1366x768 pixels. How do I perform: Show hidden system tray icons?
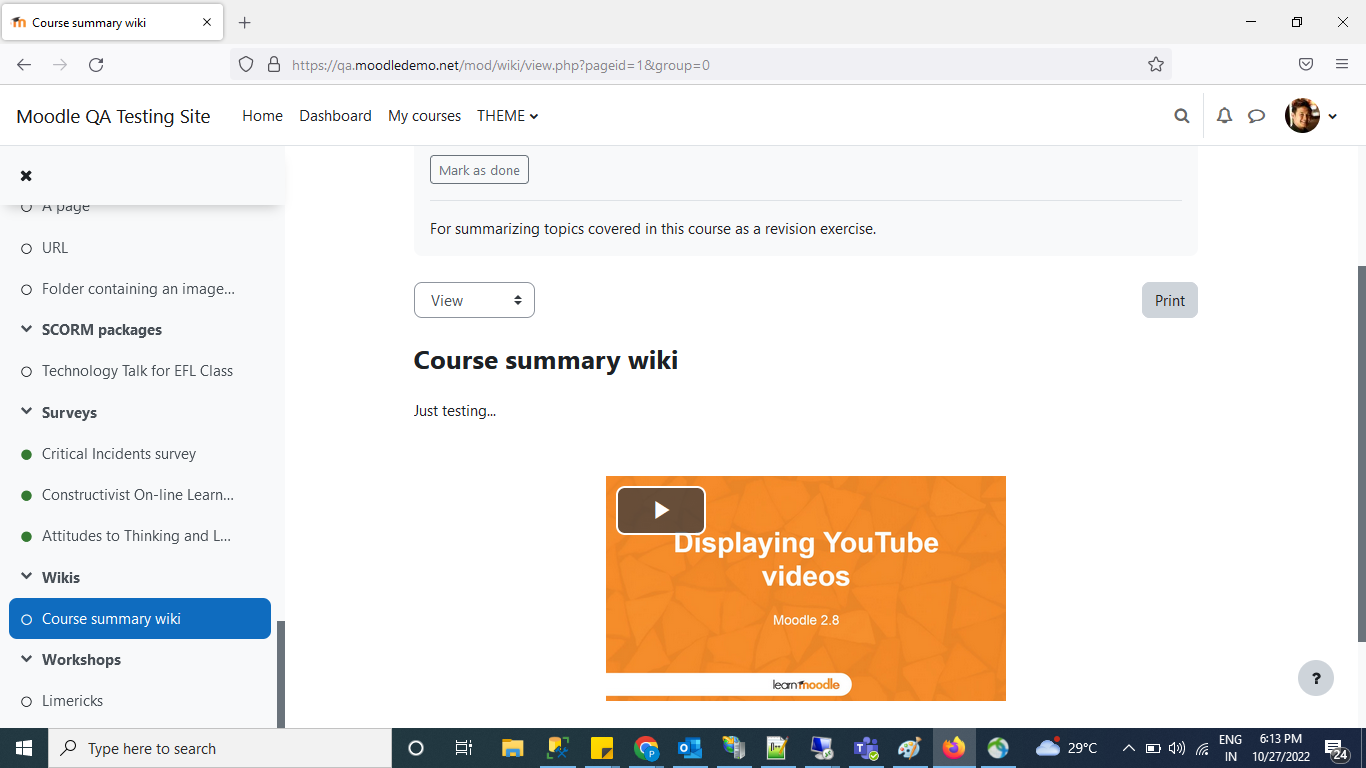click(x=1129, y=748)
